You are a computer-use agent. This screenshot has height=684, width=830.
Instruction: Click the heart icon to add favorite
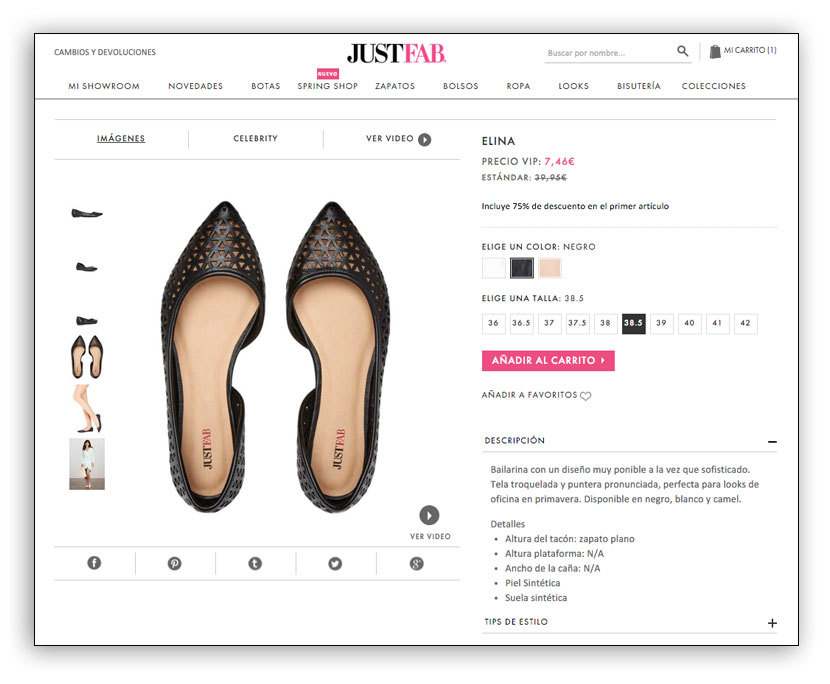pyautogui.click(x=586, y=396)
